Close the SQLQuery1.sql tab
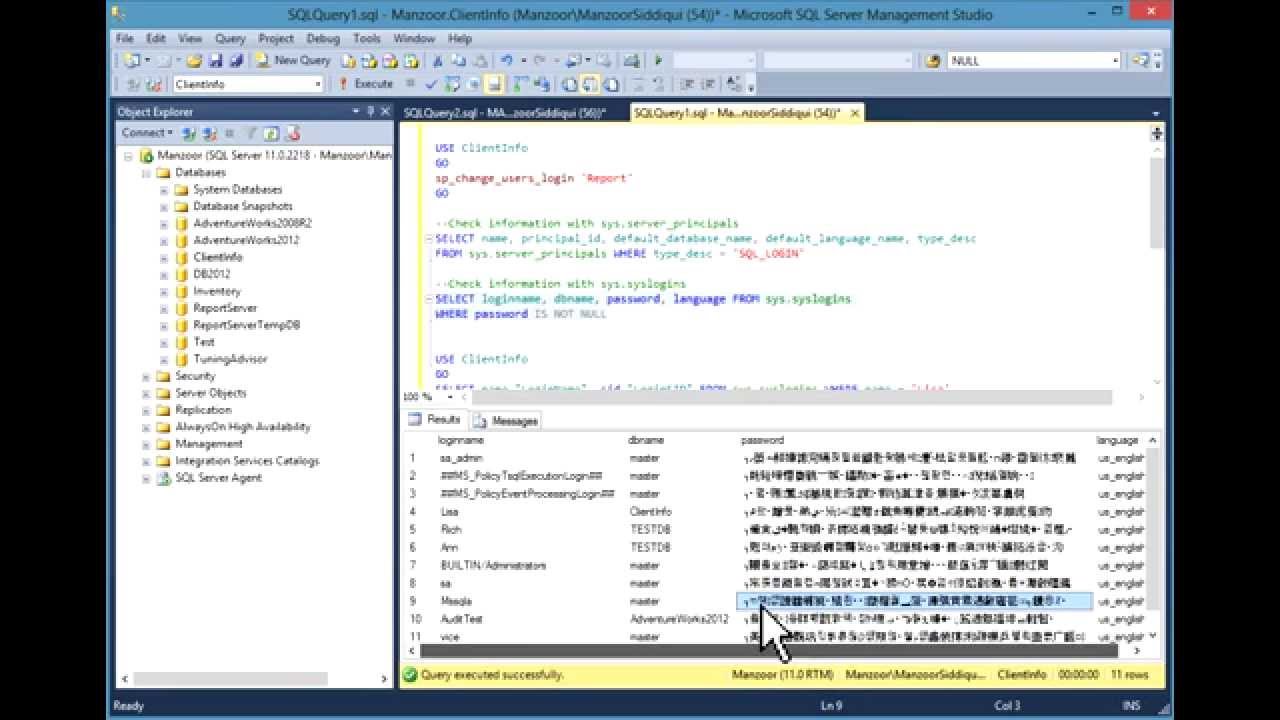The height and width of the screenshot is (720, 1280). [x=855, y=113]
